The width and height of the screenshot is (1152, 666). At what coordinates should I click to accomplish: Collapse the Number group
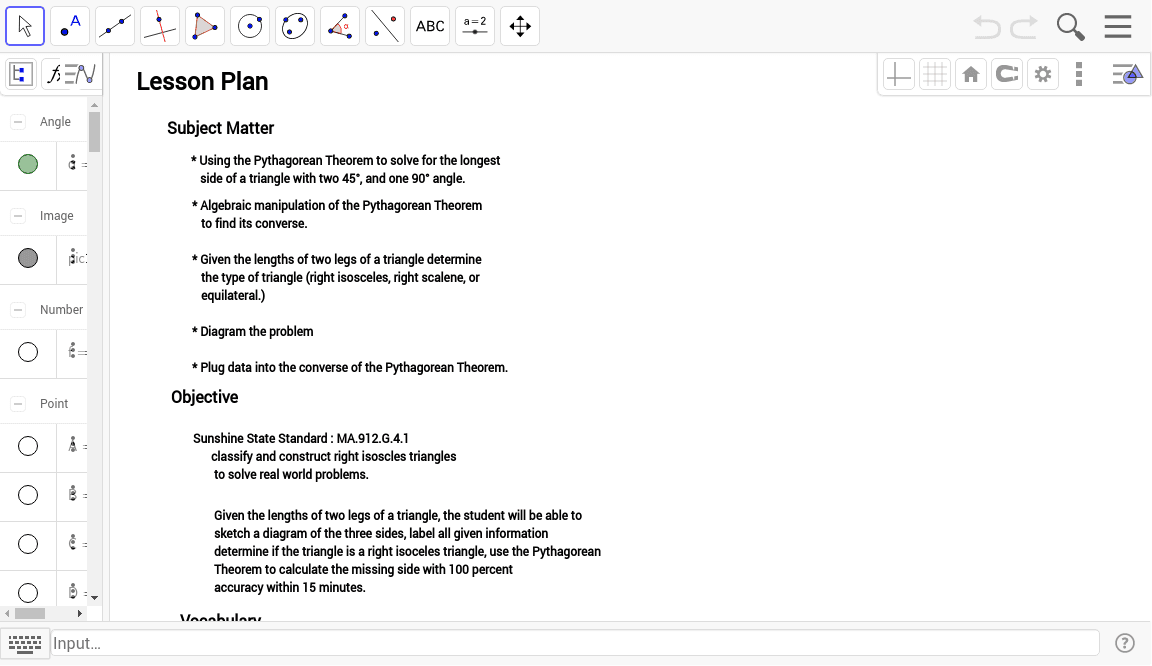[18, 310]
